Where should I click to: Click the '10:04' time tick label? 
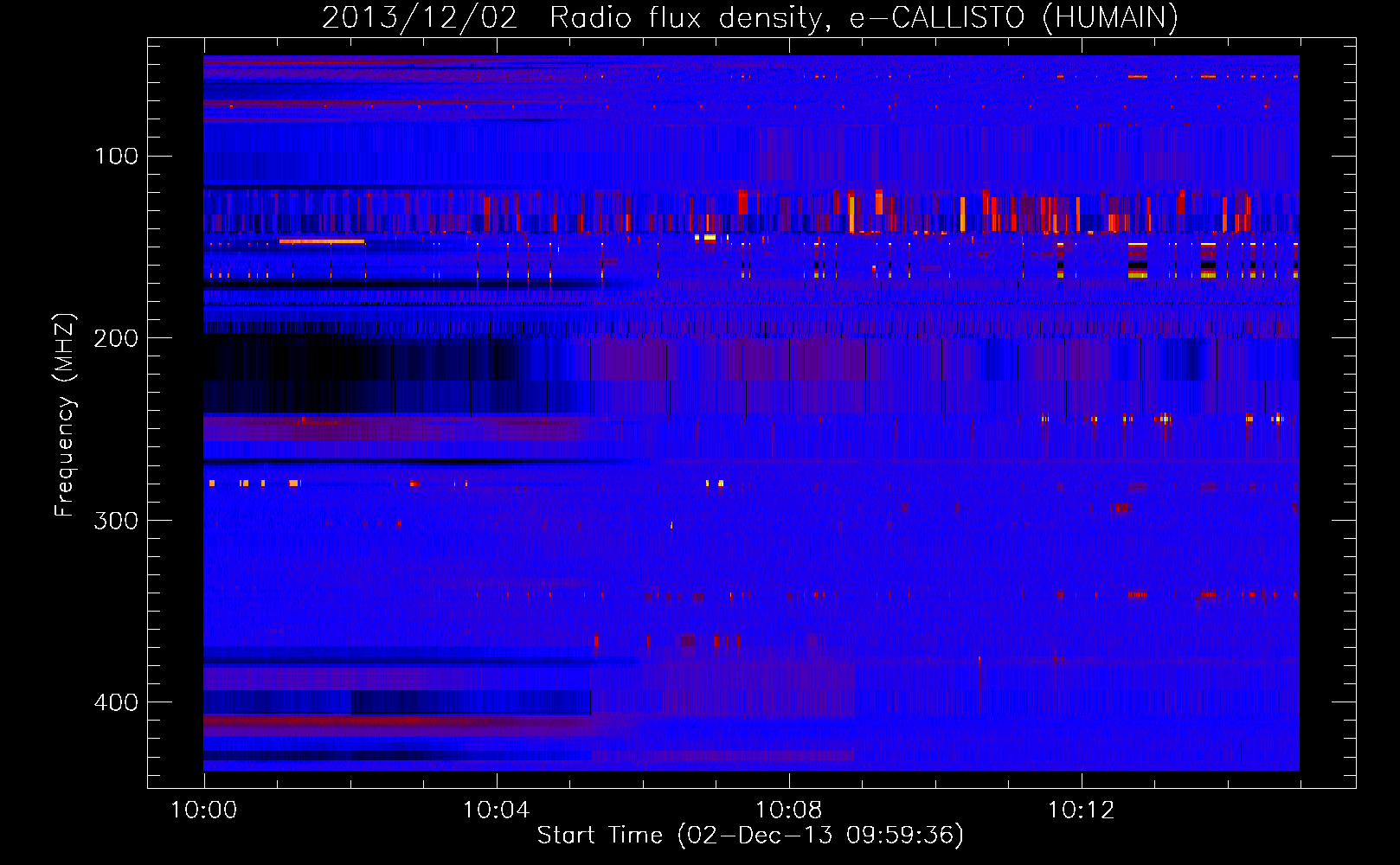pos(496,811)
